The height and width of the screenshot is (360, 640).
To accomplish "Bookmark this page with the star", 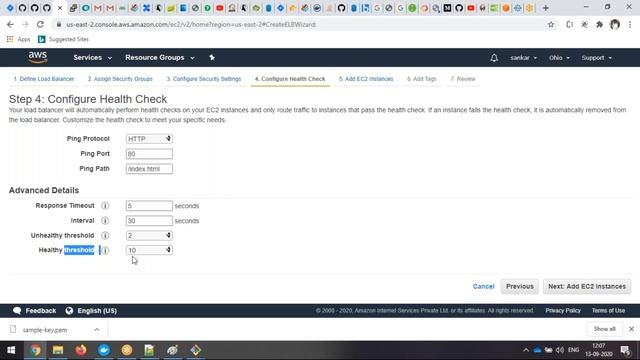I will (x=551, y=24).
